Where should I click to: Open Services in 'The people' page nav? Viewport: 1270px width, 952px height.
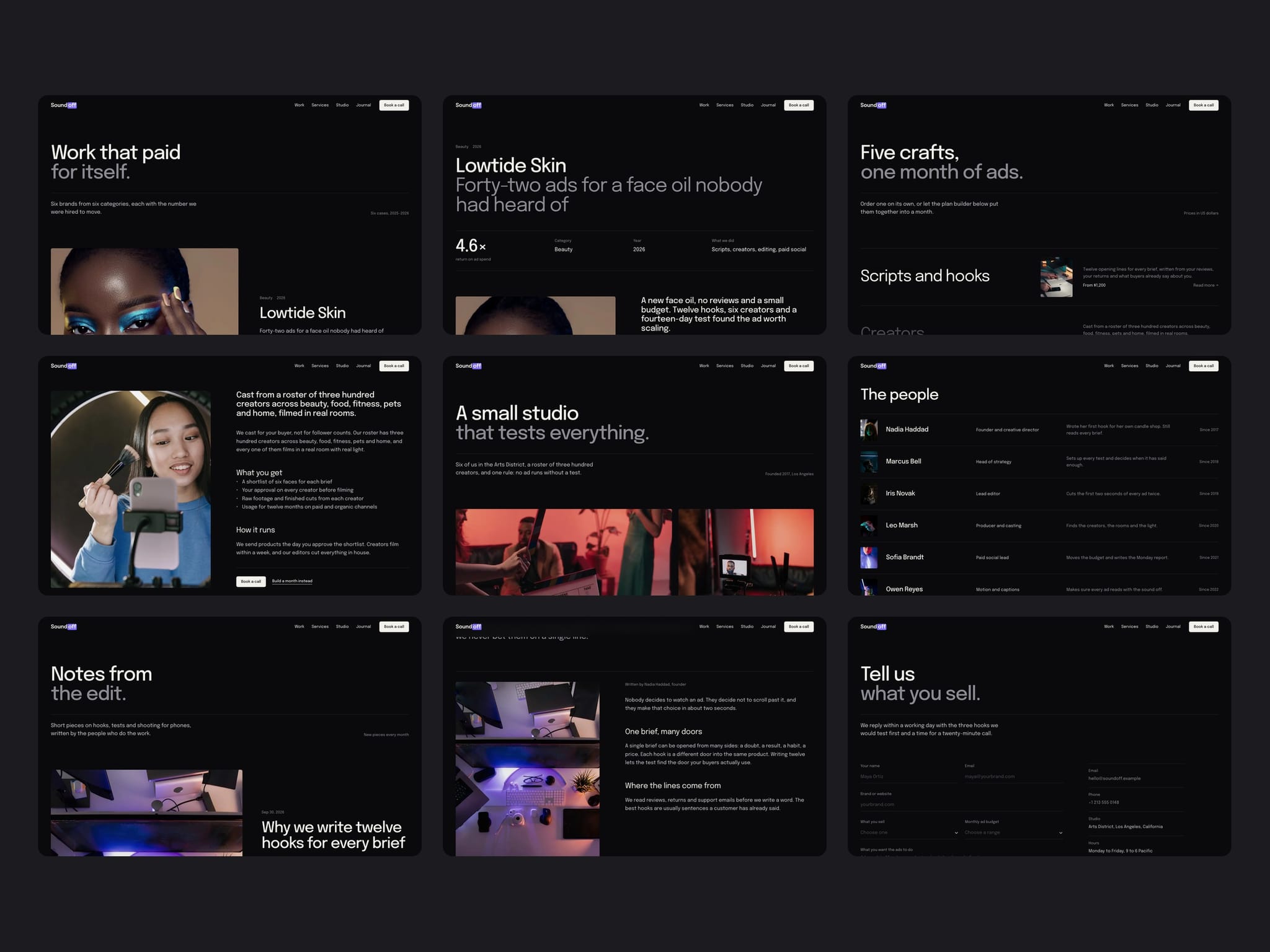click(1130, 366)
